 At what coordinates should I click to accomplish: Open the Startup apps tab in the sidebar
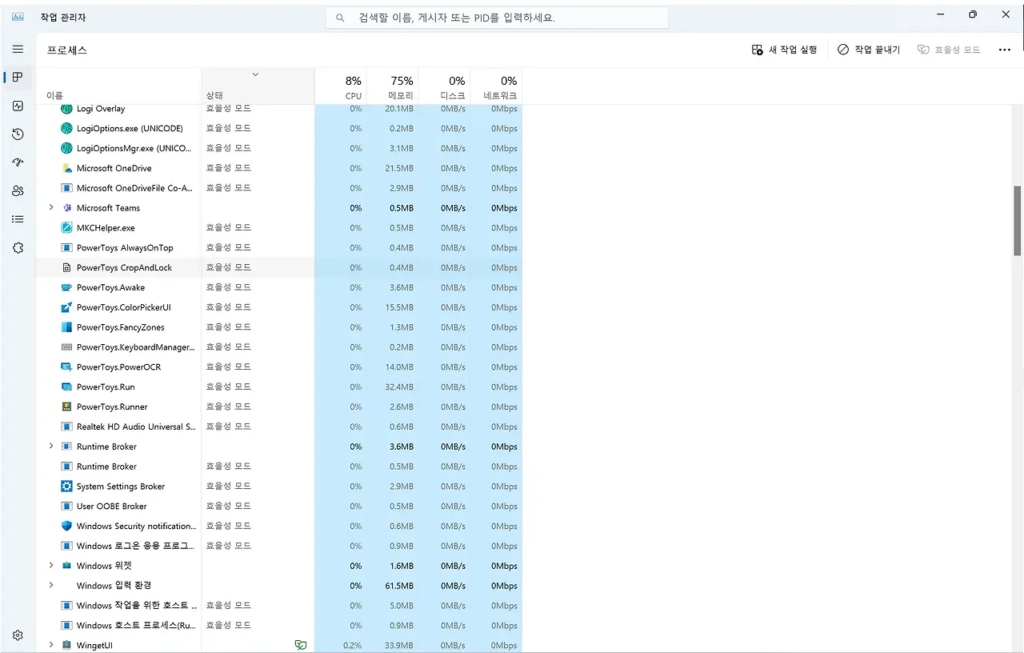pos(18,162)
